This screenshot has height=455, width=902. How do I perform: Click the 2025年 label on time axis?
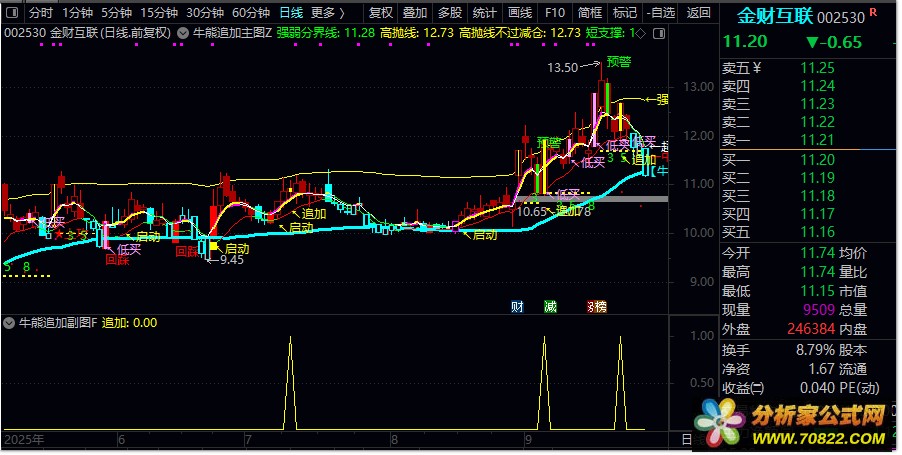[x=24, y=440]
